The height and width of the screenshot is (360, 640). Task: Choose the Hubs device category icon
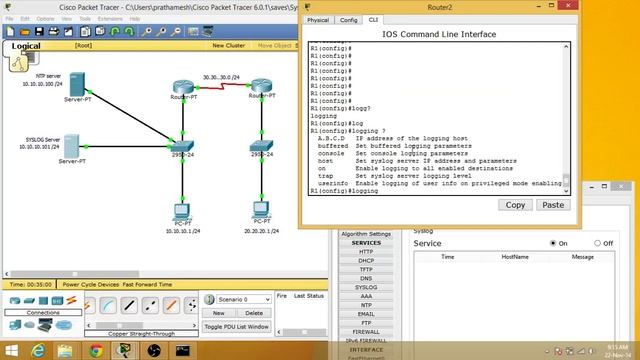click(43, 301)
